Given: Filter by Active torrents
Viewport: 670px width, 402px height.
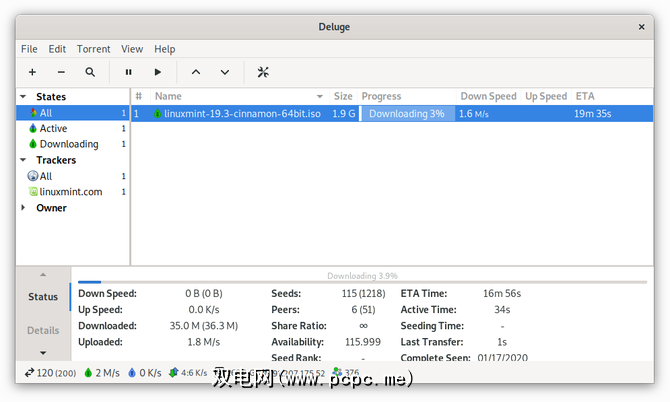Looking at the screenshot, I should pos(73,128).
